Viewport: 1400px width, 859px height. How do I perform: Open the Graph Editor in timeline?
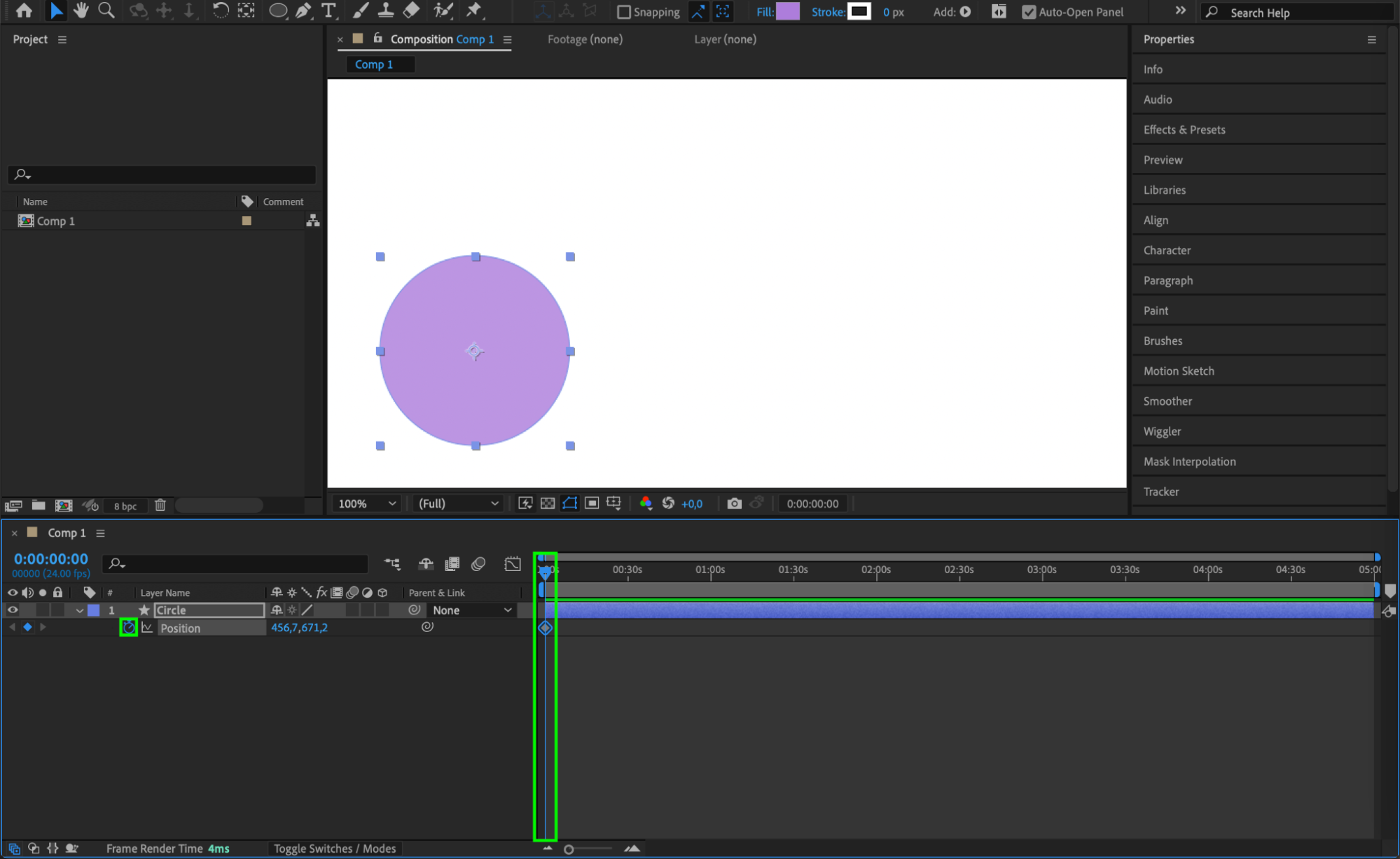pos(513,564)
